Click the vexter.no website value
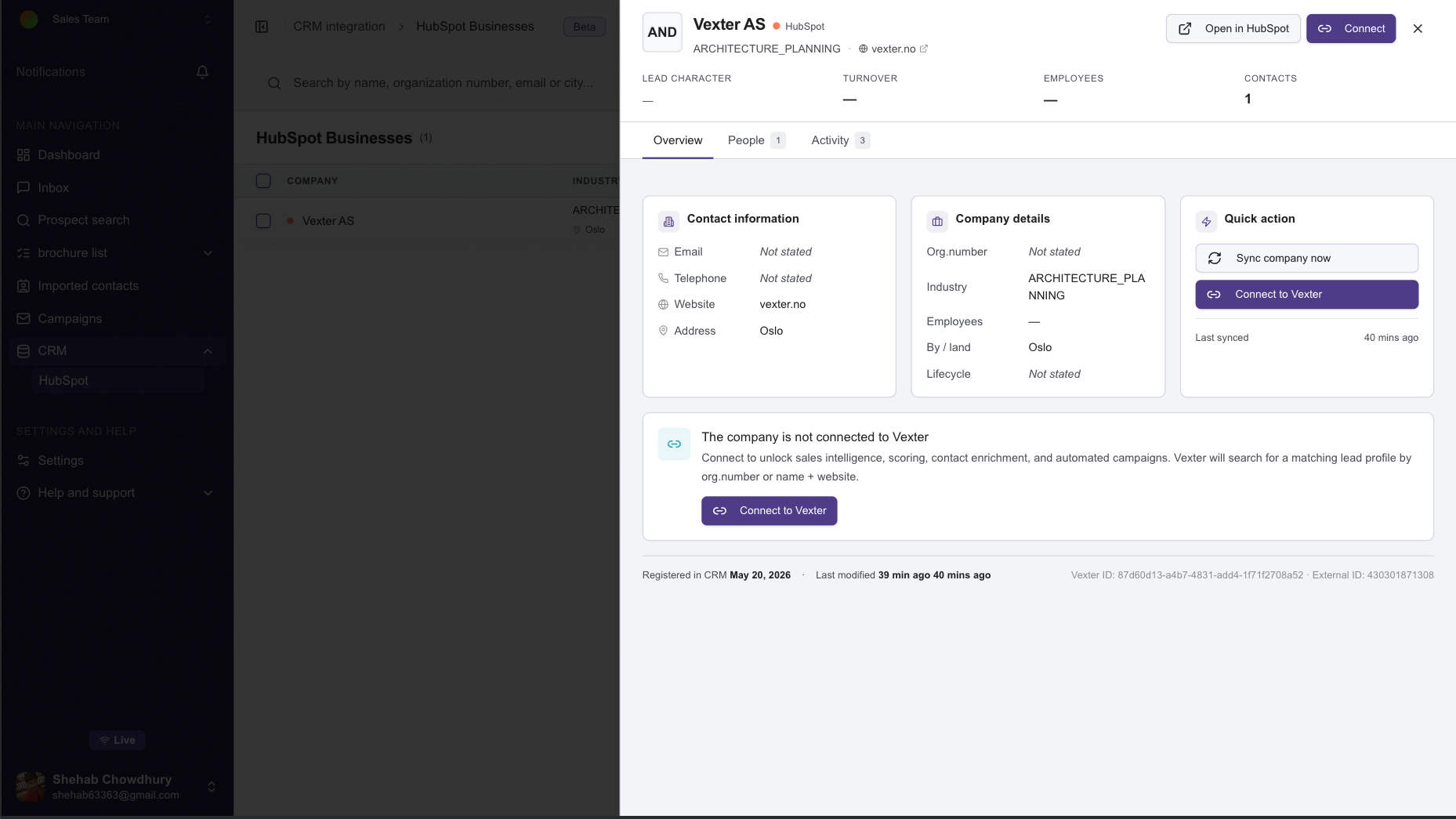 coord(783,305)
